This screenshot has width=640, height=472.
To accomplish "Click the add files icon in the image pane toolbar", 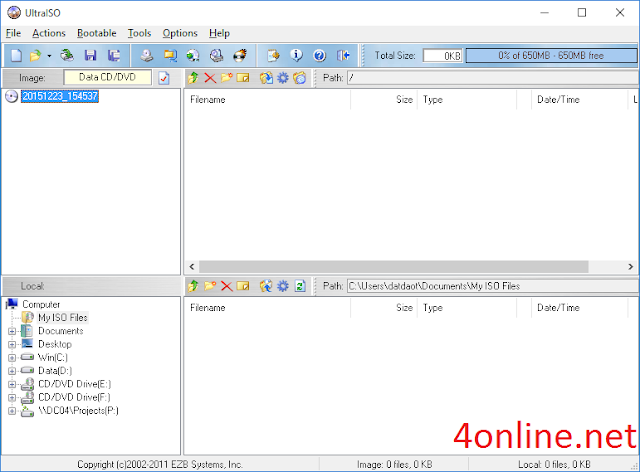I will point(266,78).
